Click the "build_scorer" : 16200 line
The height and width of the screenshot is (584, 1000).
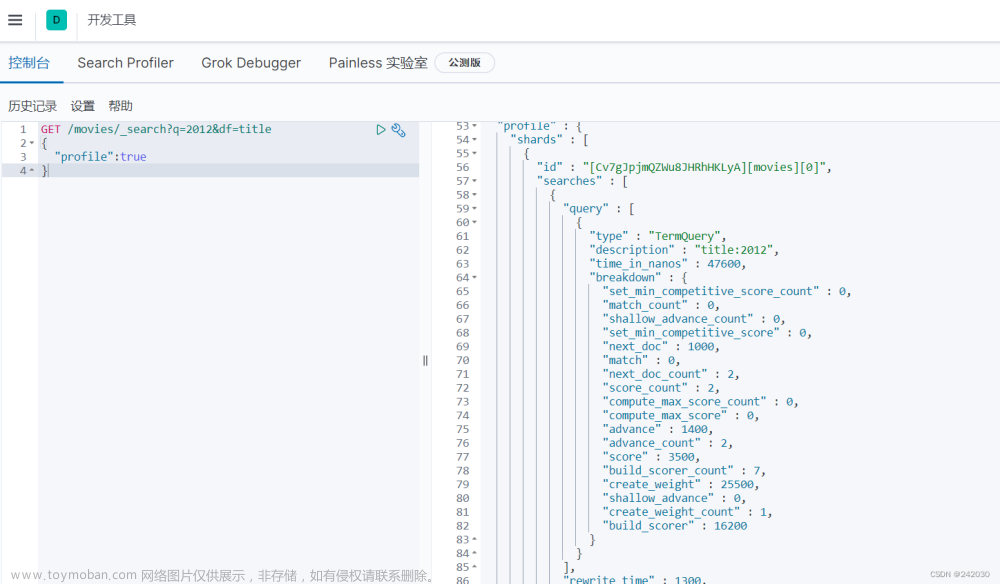click(675, 526)
